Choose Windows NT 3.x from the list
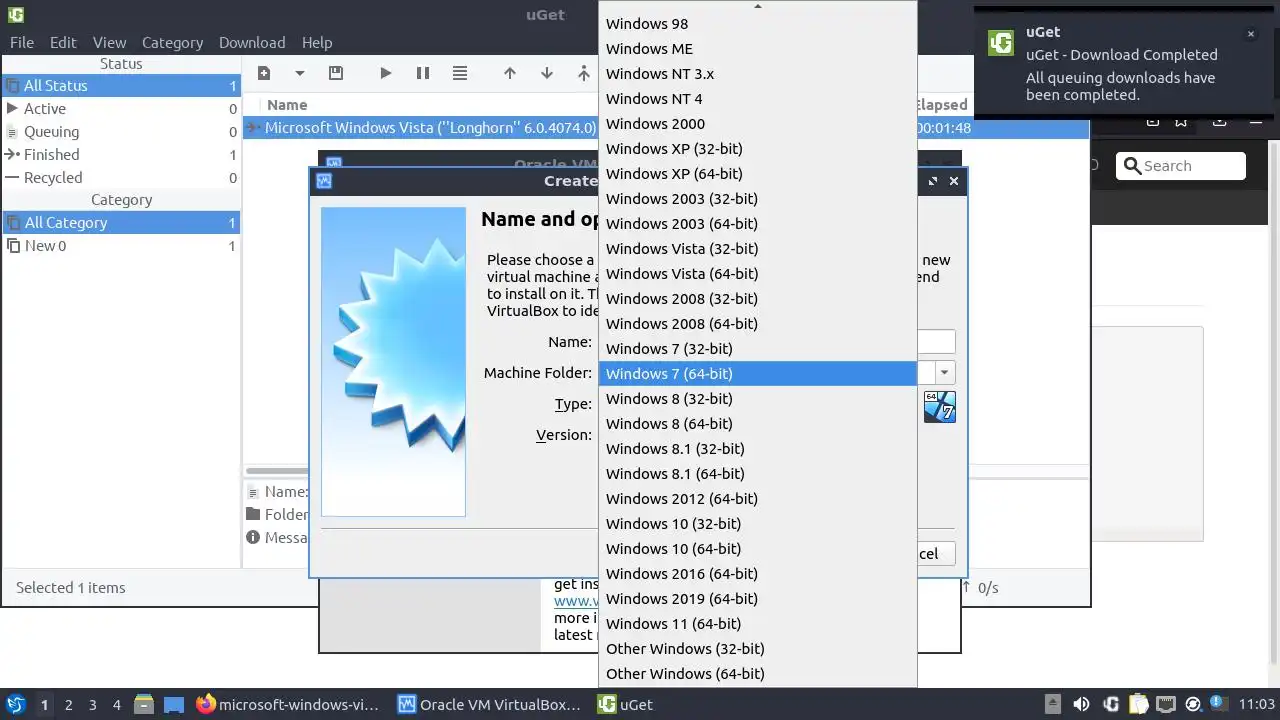This screenshot has height=720, width=1280. (x=757, y=73)
